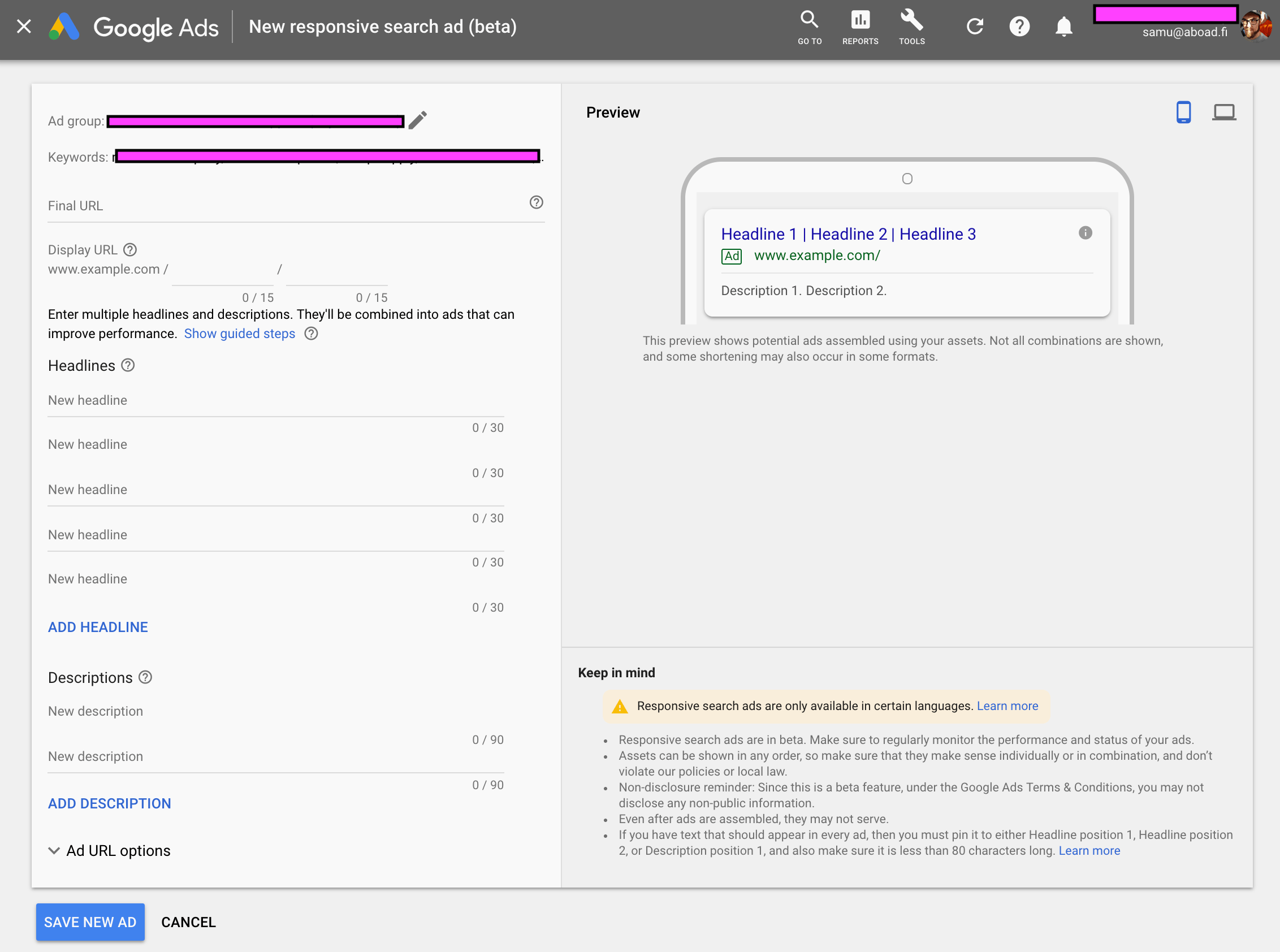
Task: Switch preview to desktop device
Action: coord(1223,112)
